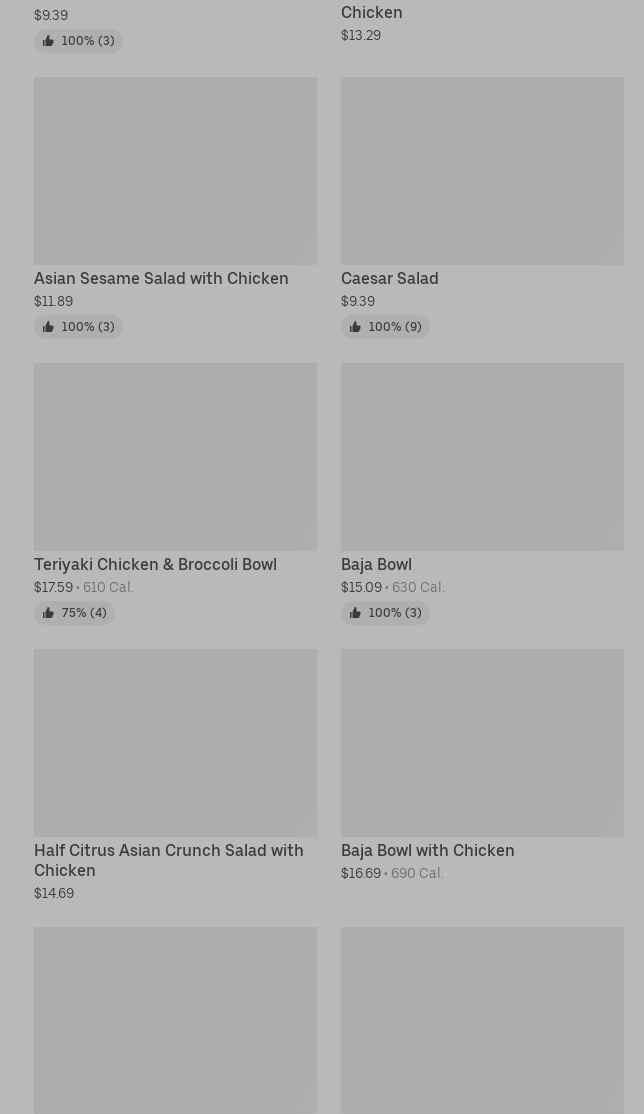Click thumbs-up icon for Teriyaki Chicken Bowl
This screenshot has width=644, height=1114.
(x=48, y=613)
